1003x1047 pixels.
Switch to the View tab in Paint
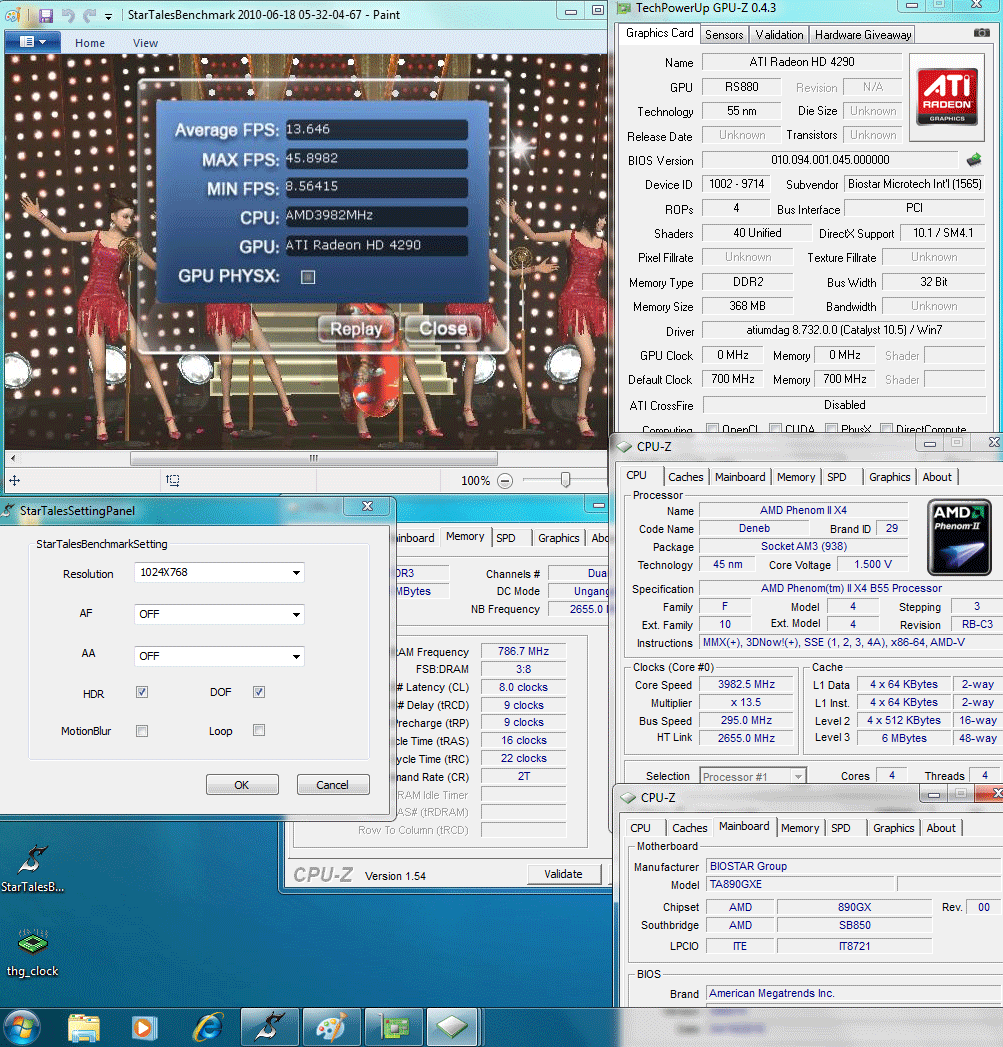(145, 43)
